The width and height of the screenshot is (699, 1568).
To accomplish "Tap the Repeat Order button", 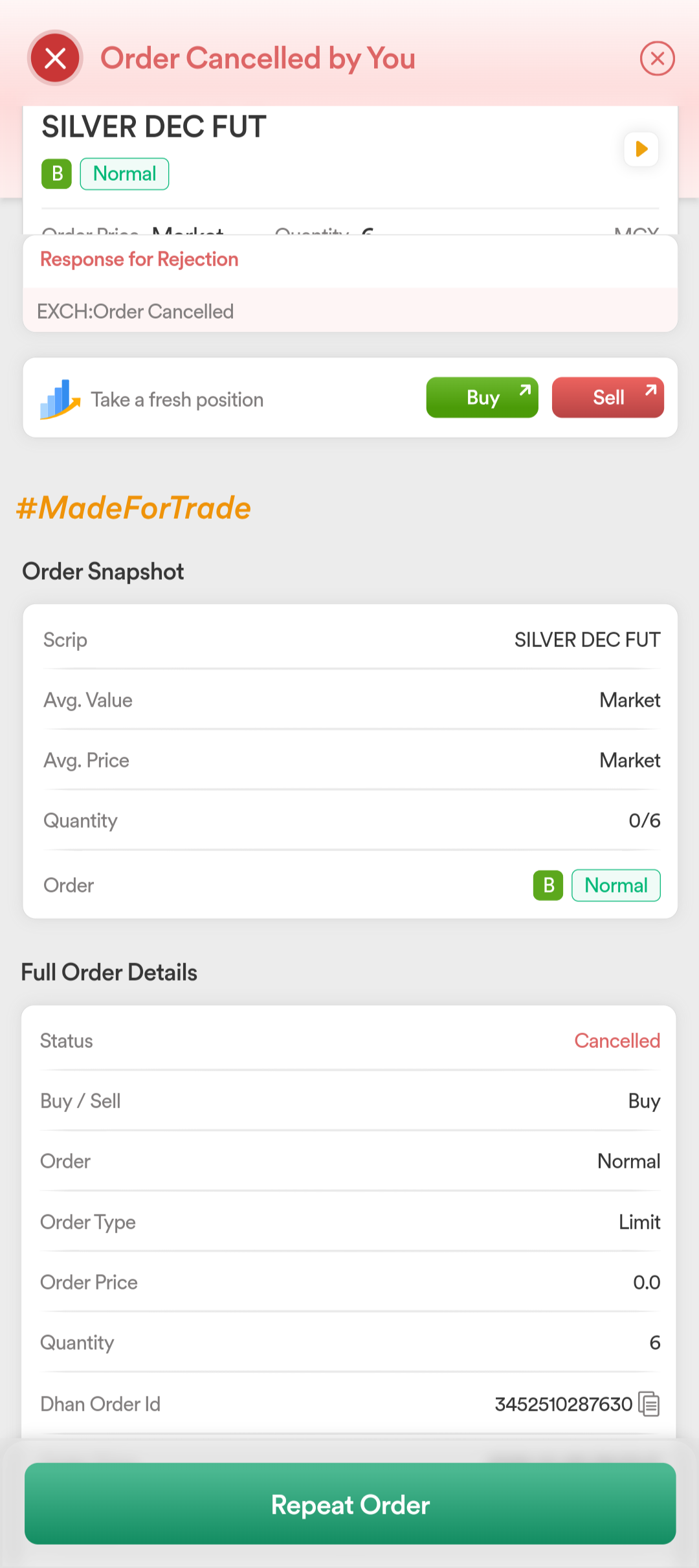I will tap(350, 1504).
